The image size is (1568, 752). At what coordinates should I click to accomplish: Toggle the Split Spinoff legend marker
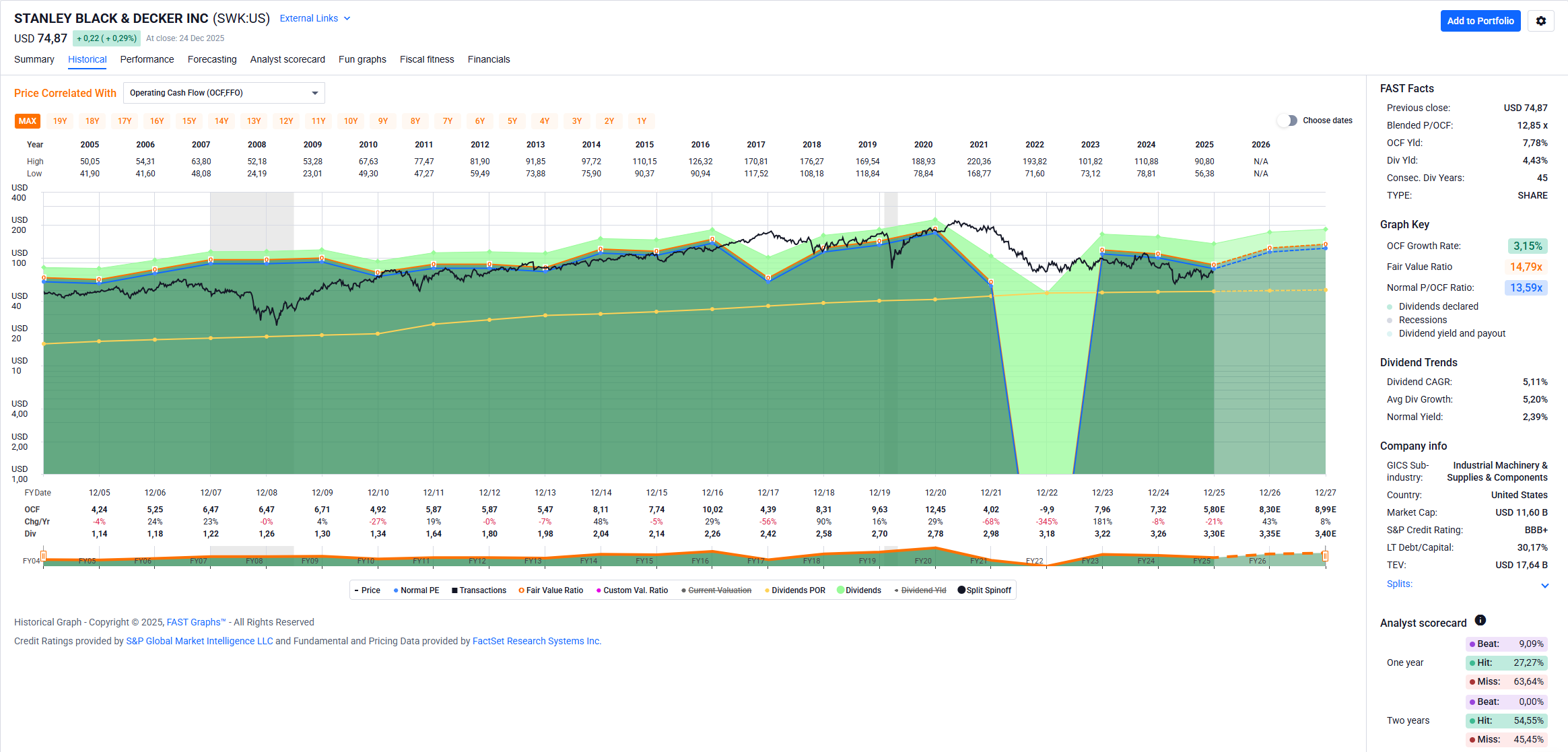point(984,590)
